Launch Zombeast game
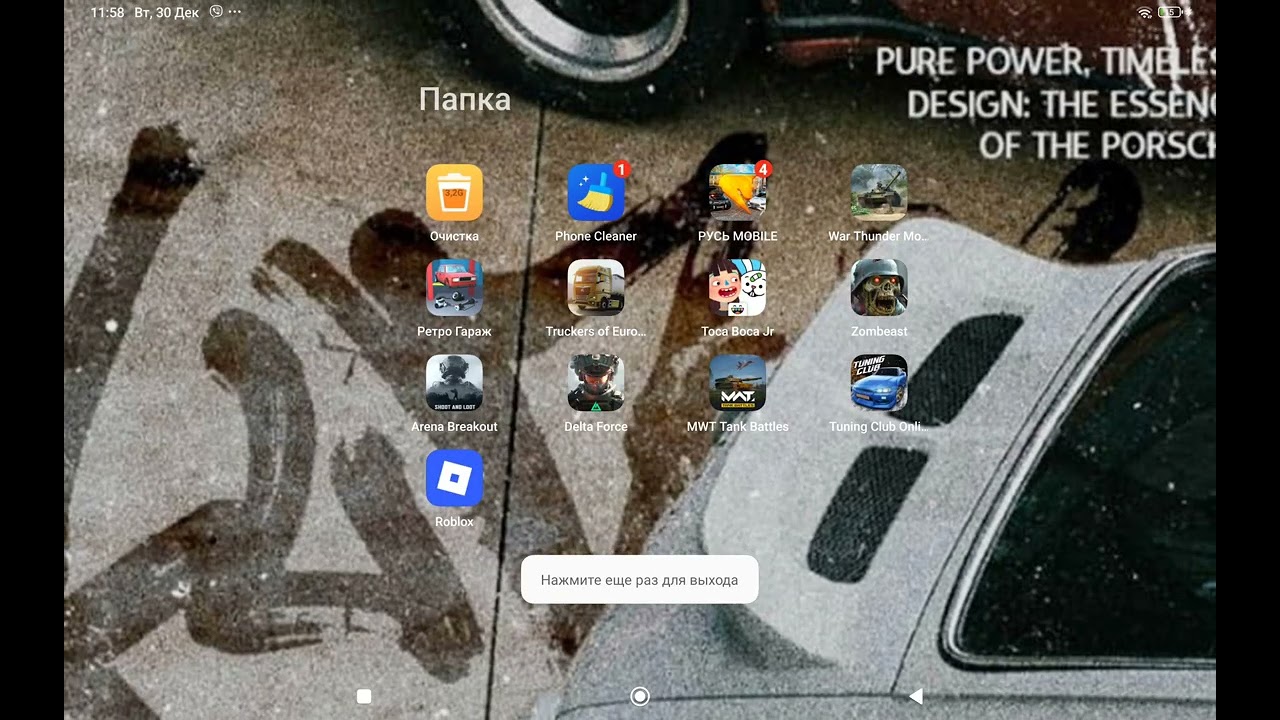1280x720 pixels. [x=879, y=287]
